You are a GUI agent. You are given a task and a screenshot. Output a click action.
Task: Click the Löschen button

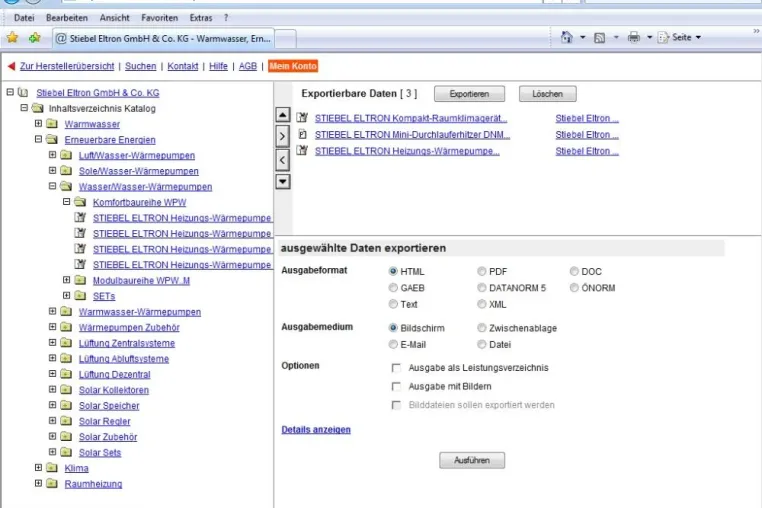click(548, 94)
